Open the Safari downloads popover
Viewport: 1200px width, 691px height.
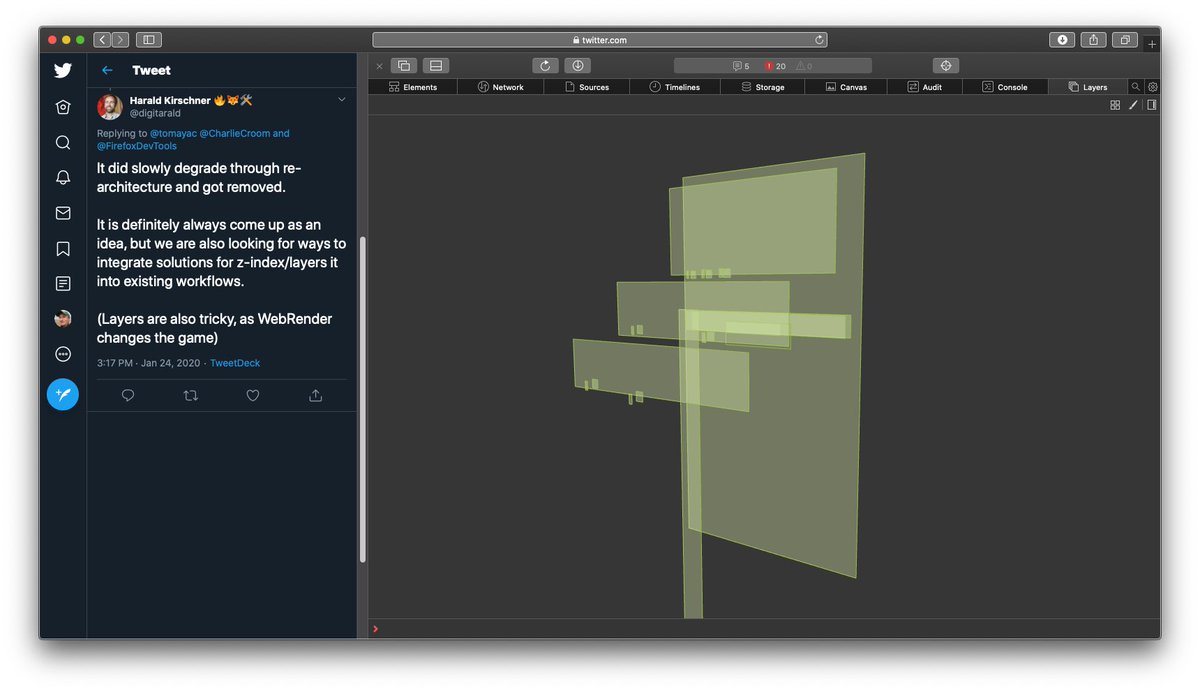coord(1061,39)
